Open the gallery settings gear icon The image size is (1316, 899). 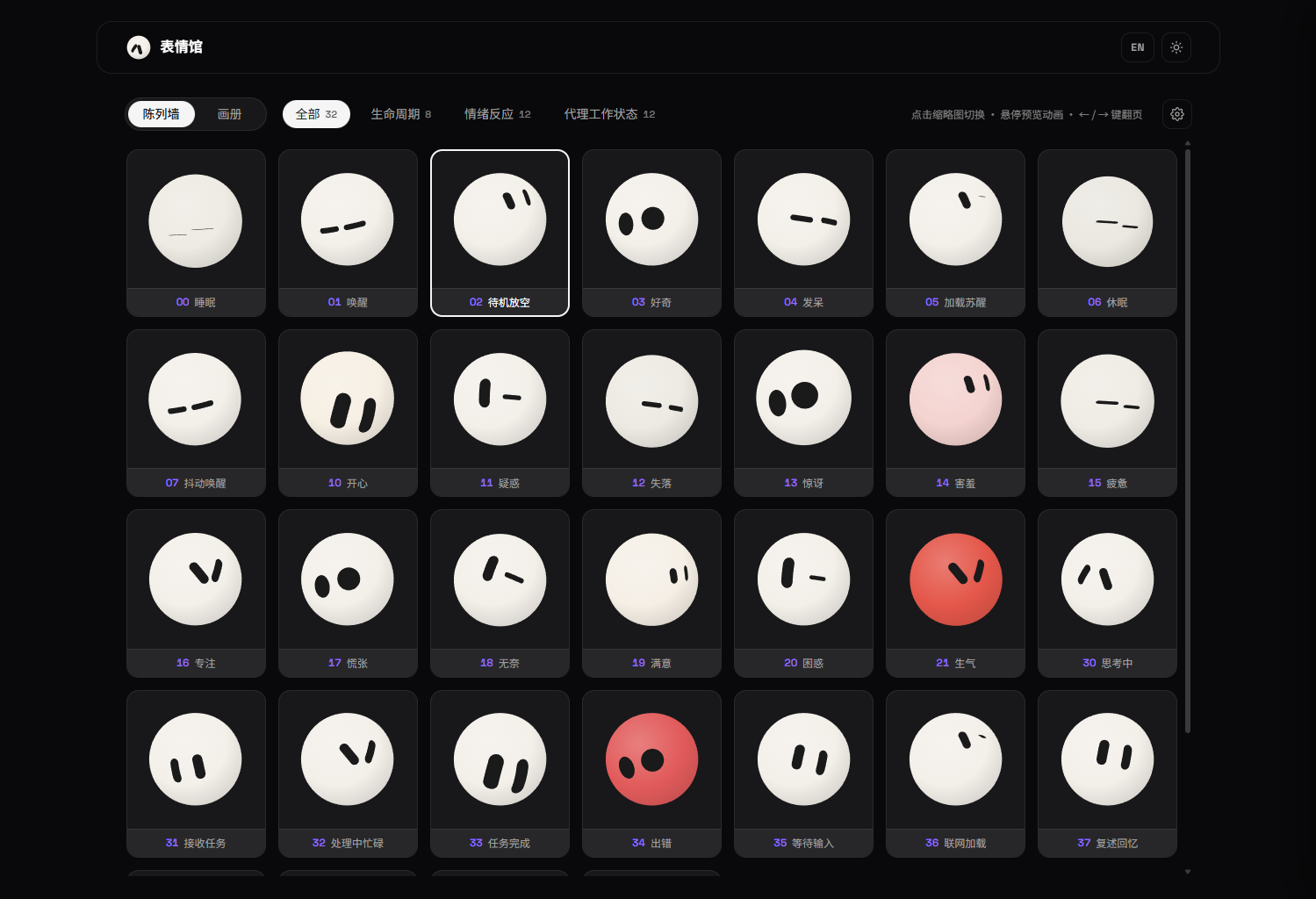click(x=1177, y=114)
